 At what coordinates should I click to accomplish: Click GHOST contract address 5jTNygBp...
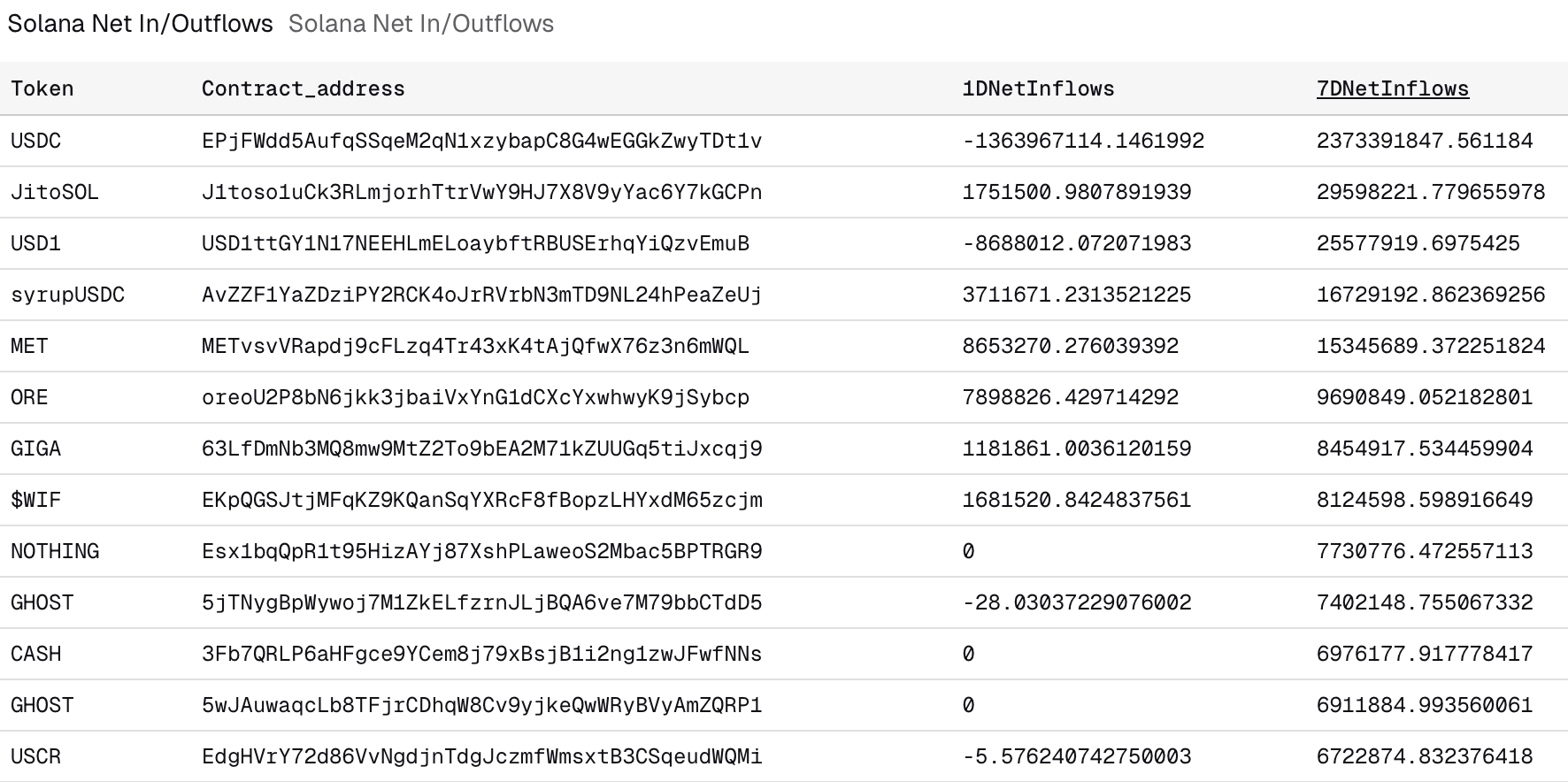[x=481, y=602]
